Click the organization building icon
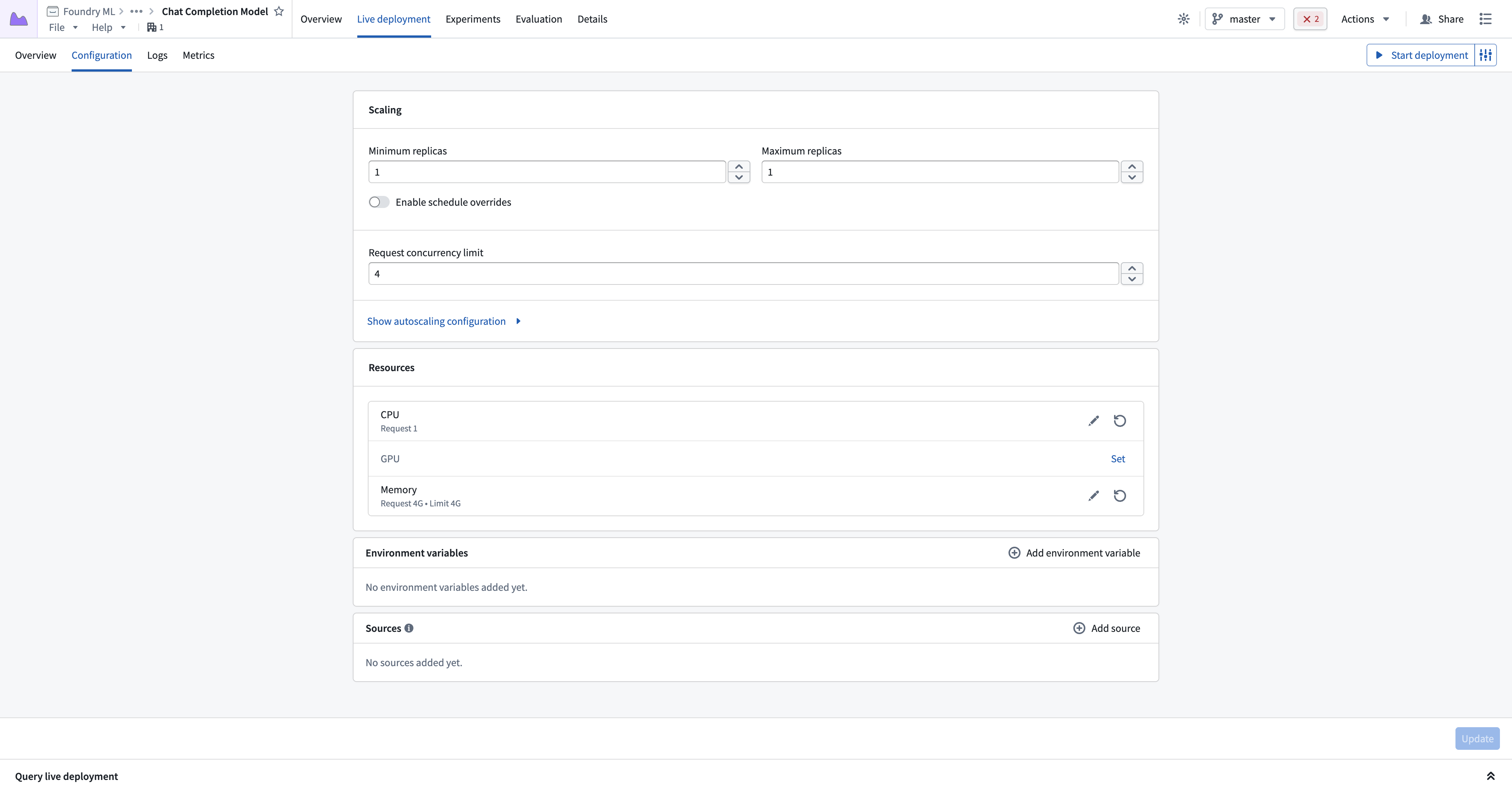This screenshot has width=1512, height=792. 152,27
